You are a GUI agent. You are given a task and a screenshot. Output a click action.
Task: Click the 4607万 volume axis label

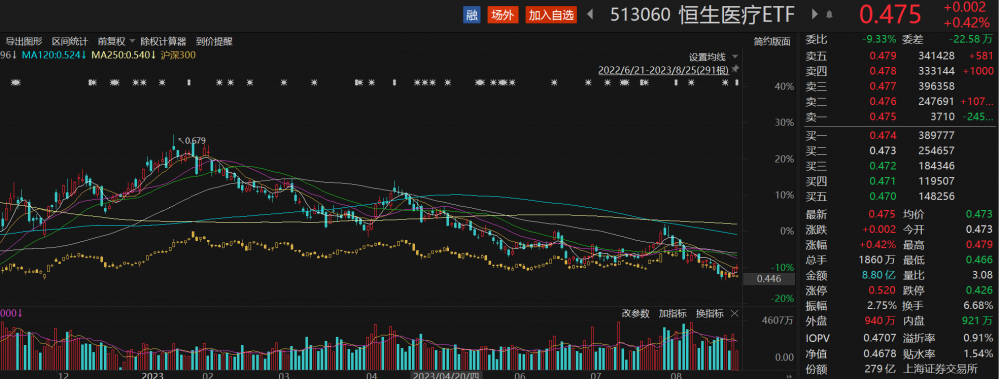[x=779, y=321]
